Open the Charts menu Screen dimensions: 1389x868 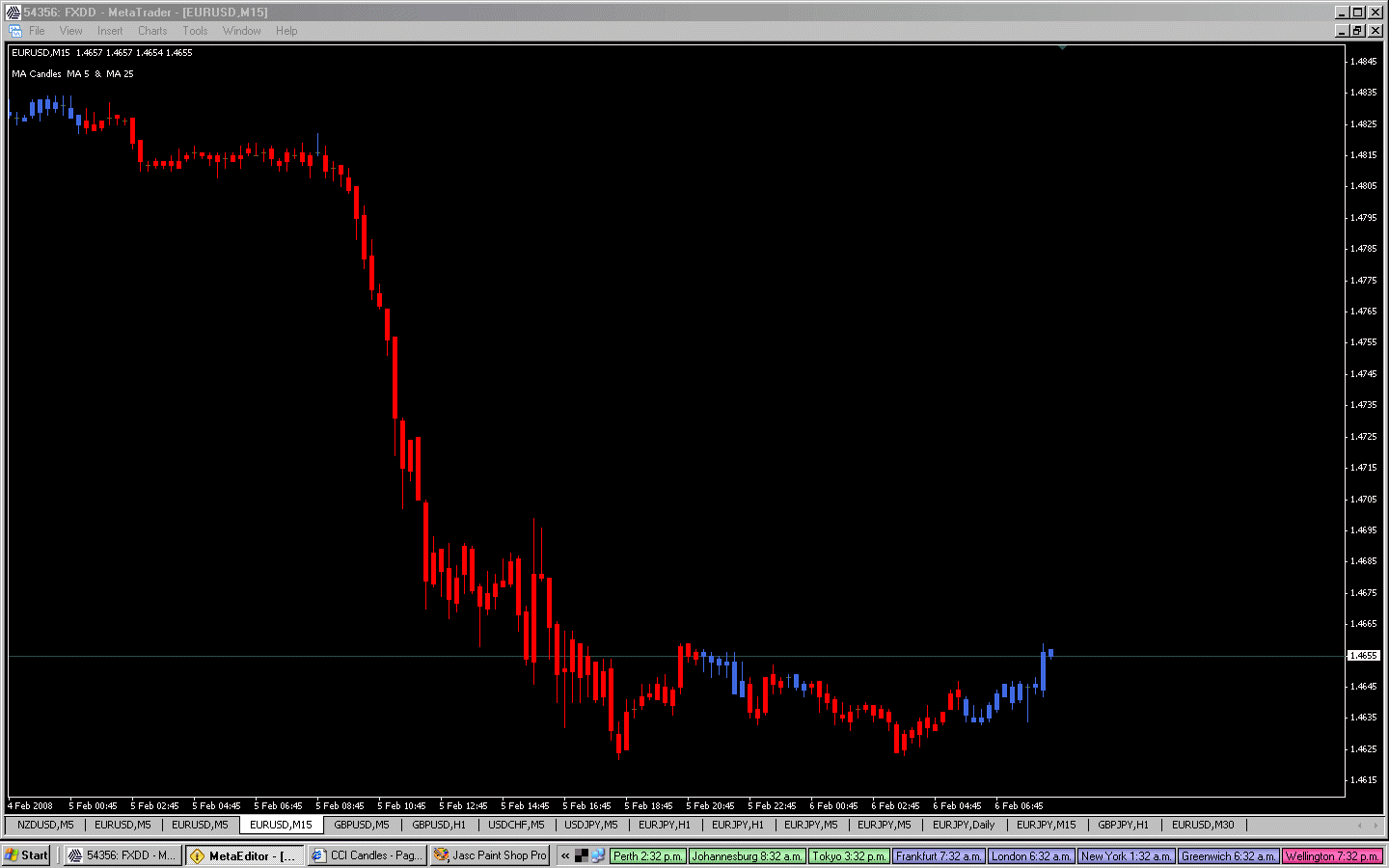click(x=151, y=30)
